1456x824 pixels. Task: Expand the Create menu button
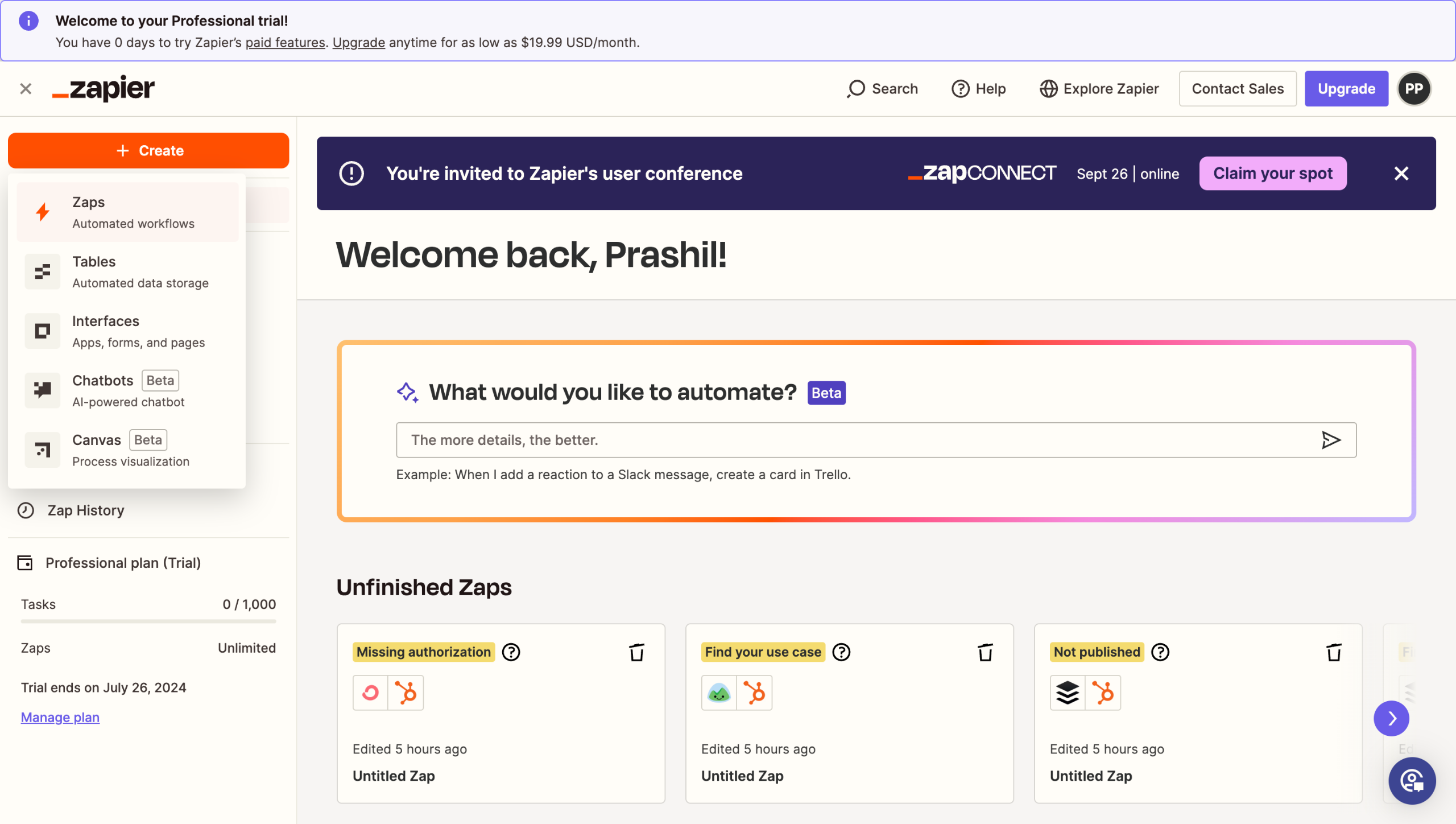(x=148, y=151)
